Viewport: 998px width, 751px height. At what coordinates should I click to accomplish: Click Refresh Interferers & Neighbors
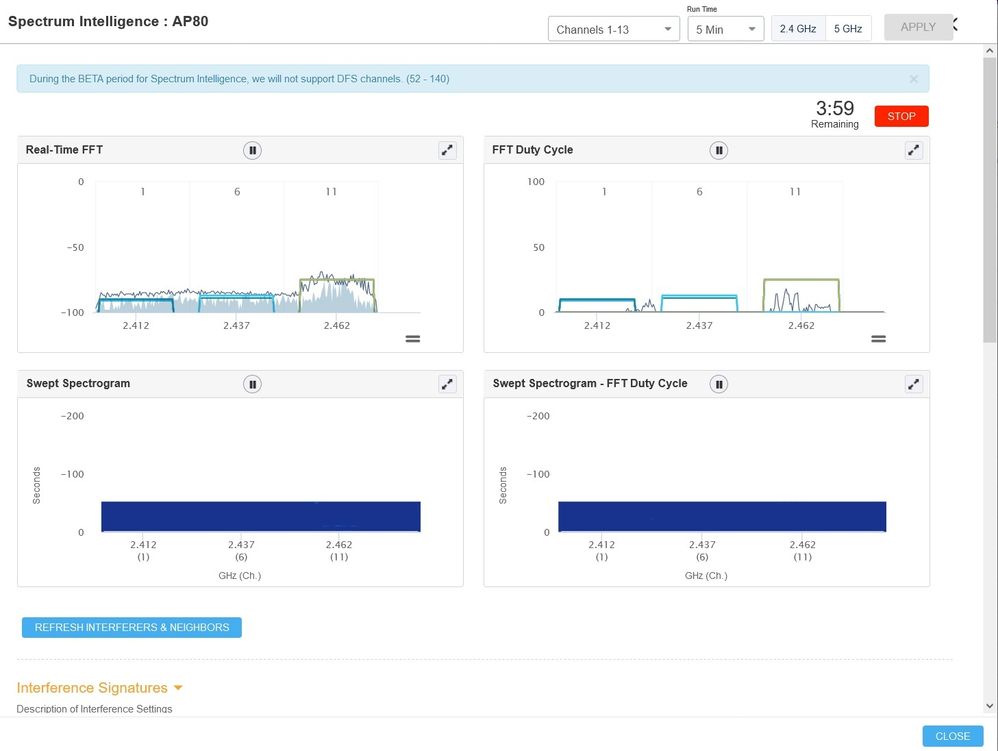pos(132,628)
